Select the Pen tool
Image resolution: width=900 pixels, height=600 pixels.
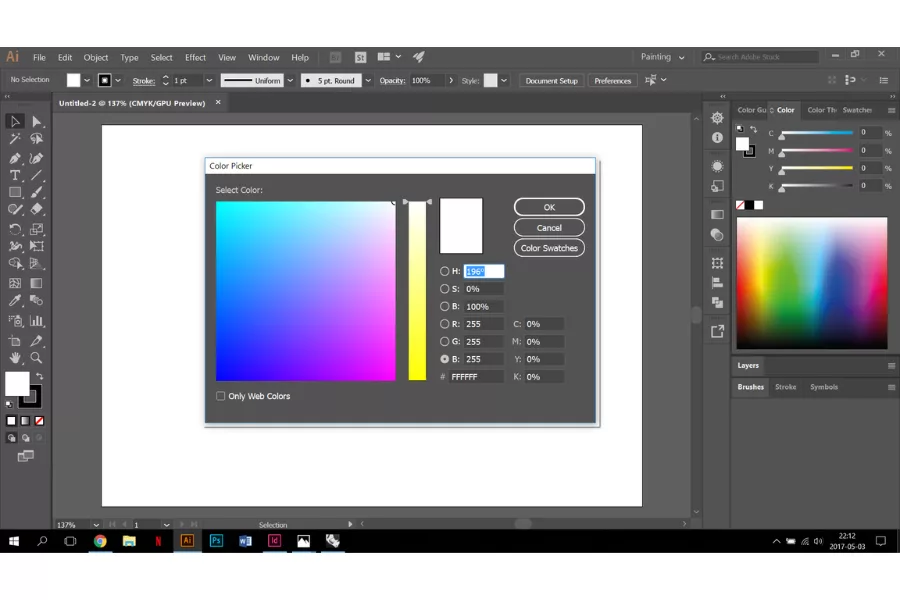pyautogui.click(x=15, y=158)
